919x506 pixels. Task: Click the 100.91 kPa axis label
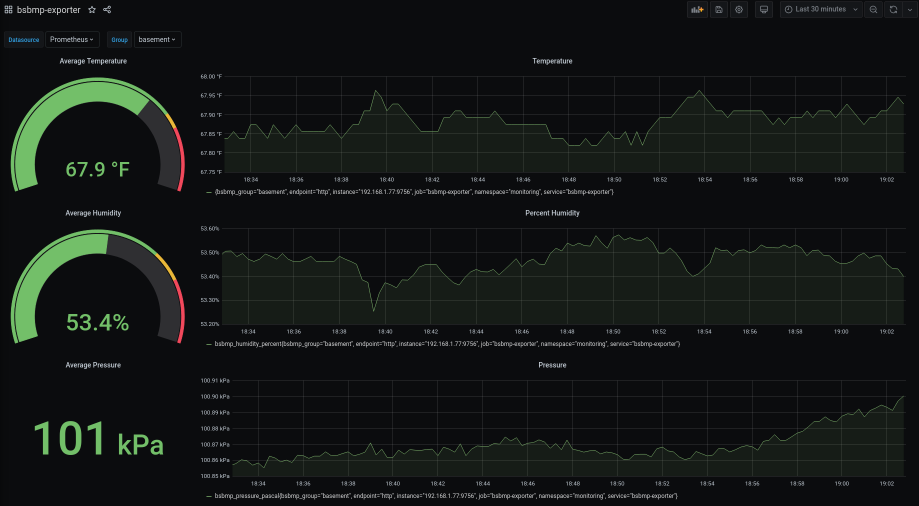(215, 381)
